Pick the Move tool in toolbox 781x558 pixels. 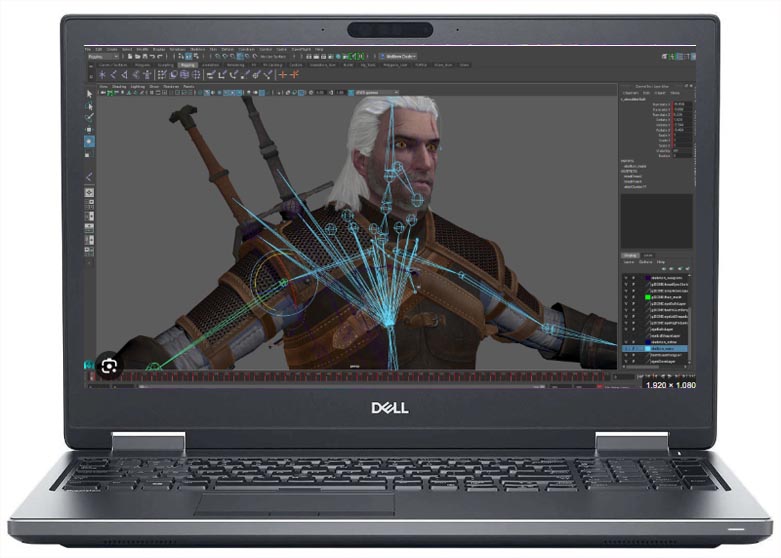(x=89, y=130)
